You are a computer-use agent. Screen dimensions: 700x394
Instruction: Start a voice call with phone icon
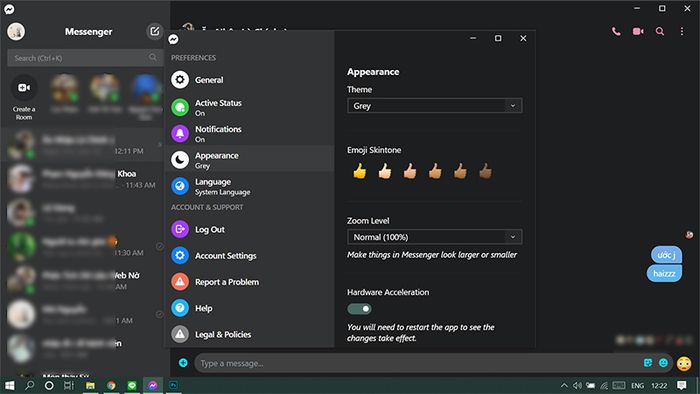coord(616,31)
